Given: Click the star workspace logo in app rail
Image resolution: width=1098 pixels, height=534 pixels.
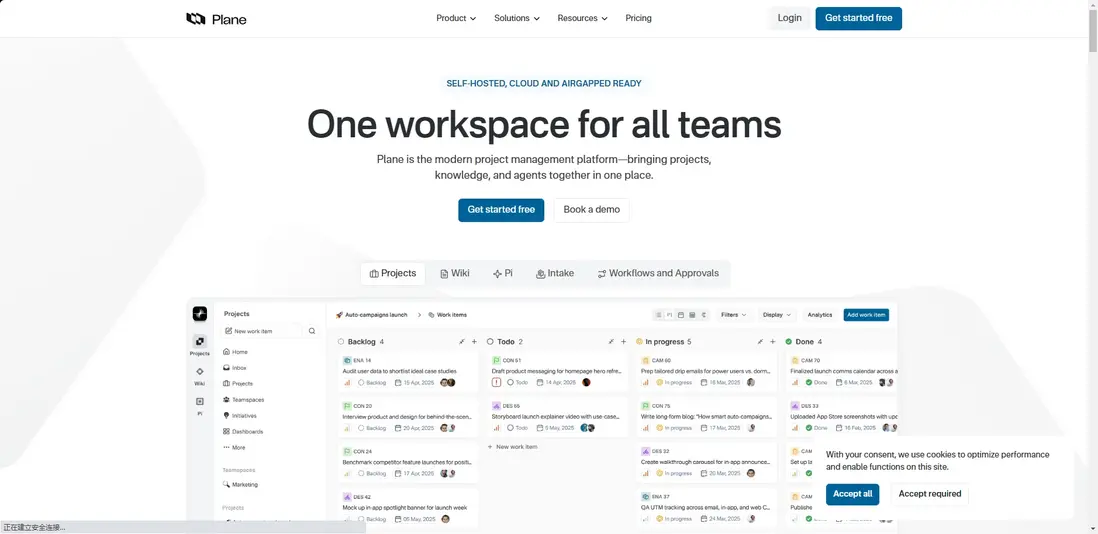Looking at the screenshot, I should click(200, 314).
